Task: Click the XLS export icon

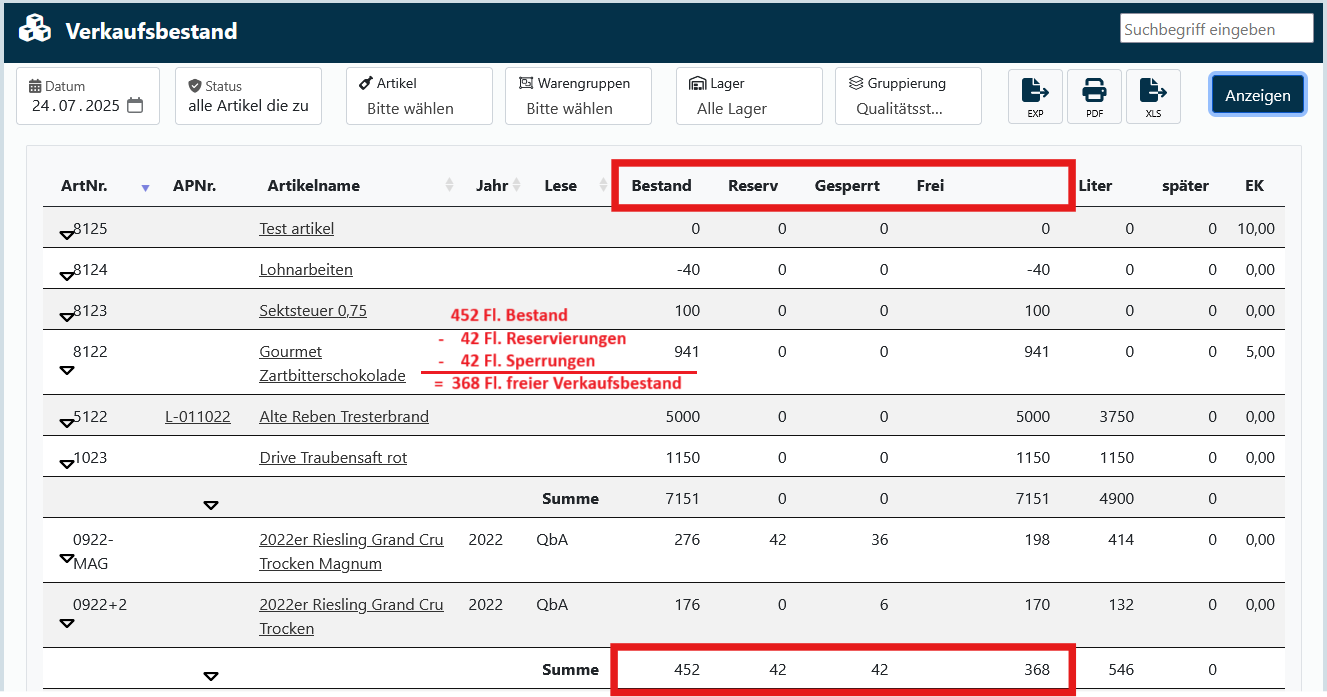Action: pos(1153,95)
